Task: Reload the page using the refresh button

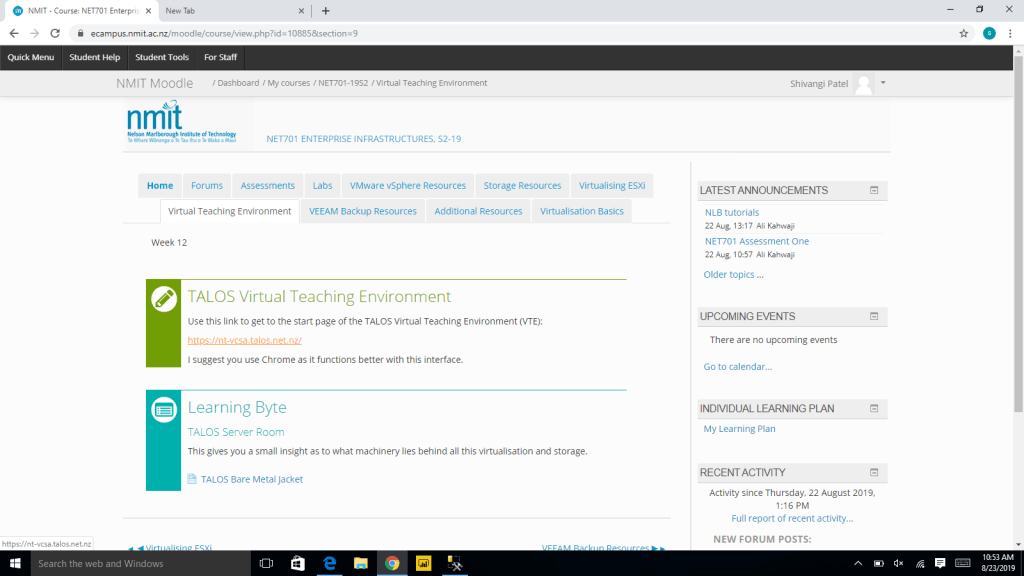Action: click(56, 33)
